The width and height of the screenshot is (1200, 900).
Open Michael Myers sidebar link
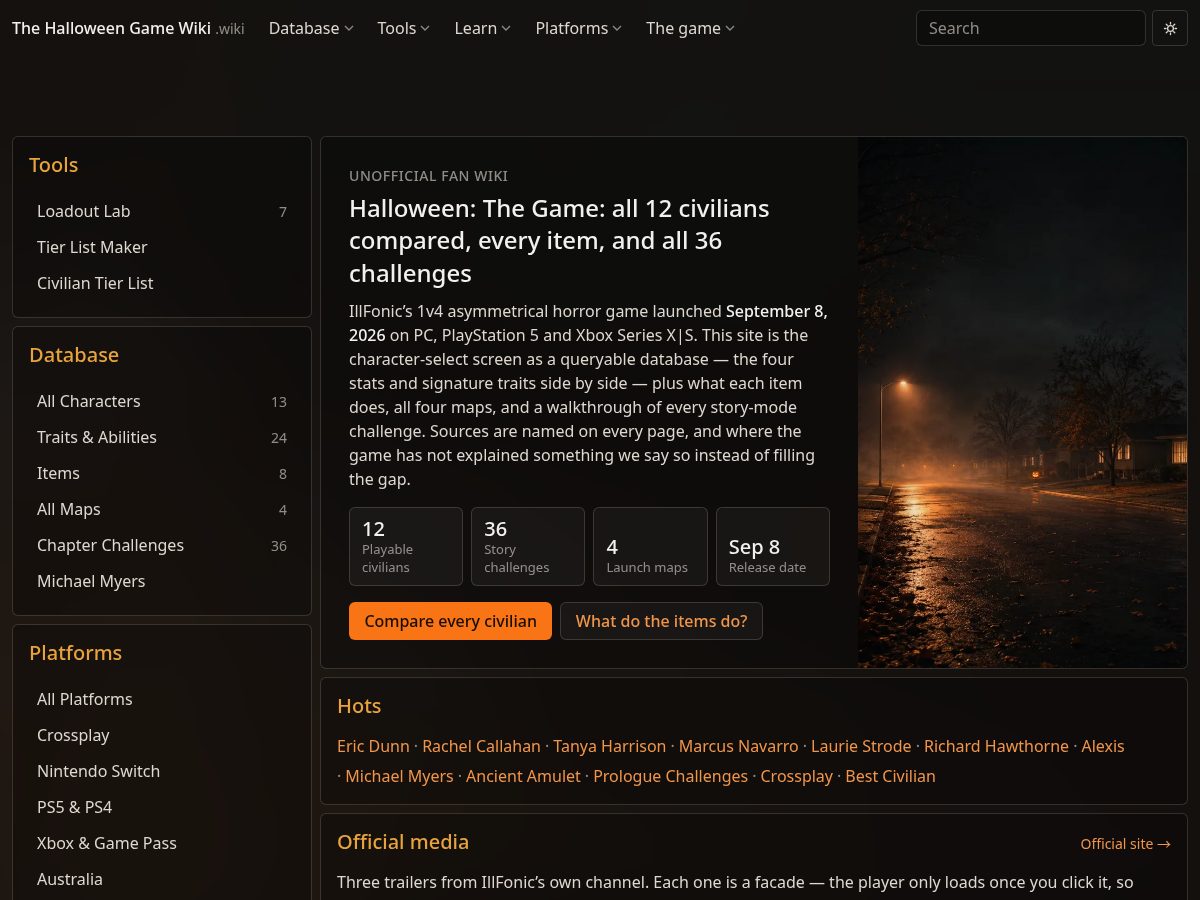(162, 581)
